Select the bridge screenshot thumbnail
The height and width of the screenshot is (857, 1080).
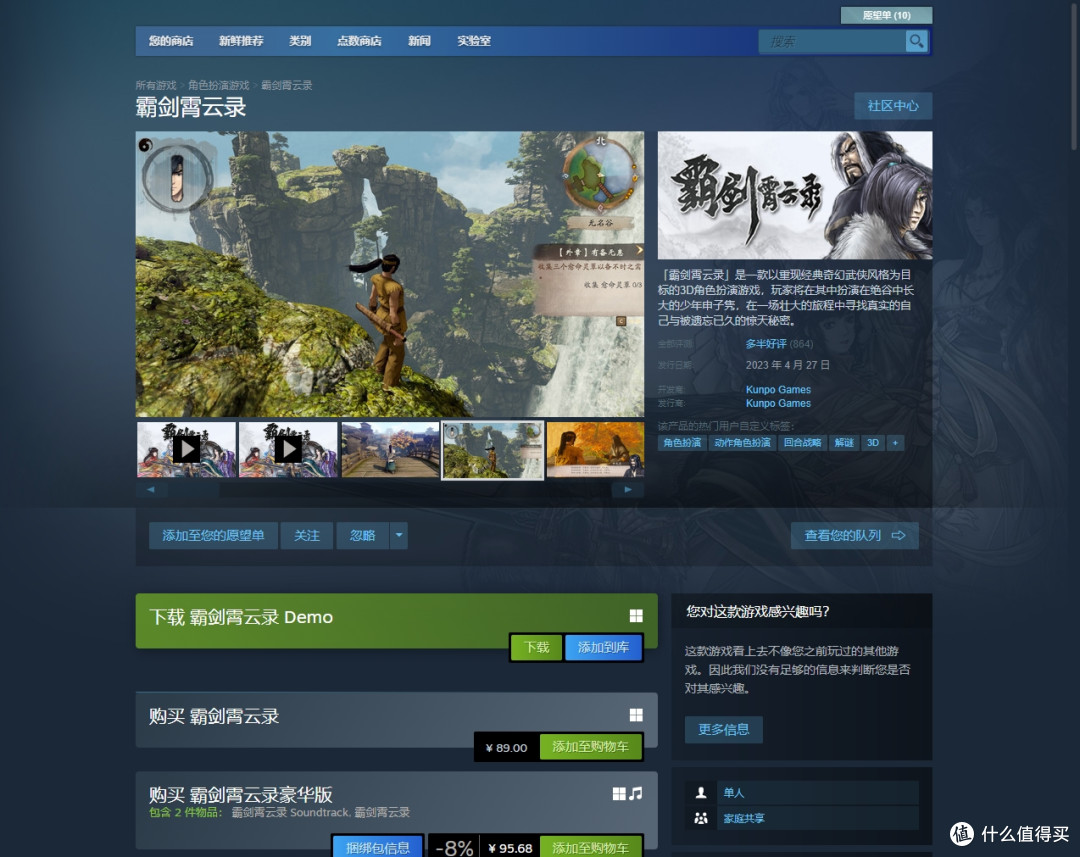(390, 450)
